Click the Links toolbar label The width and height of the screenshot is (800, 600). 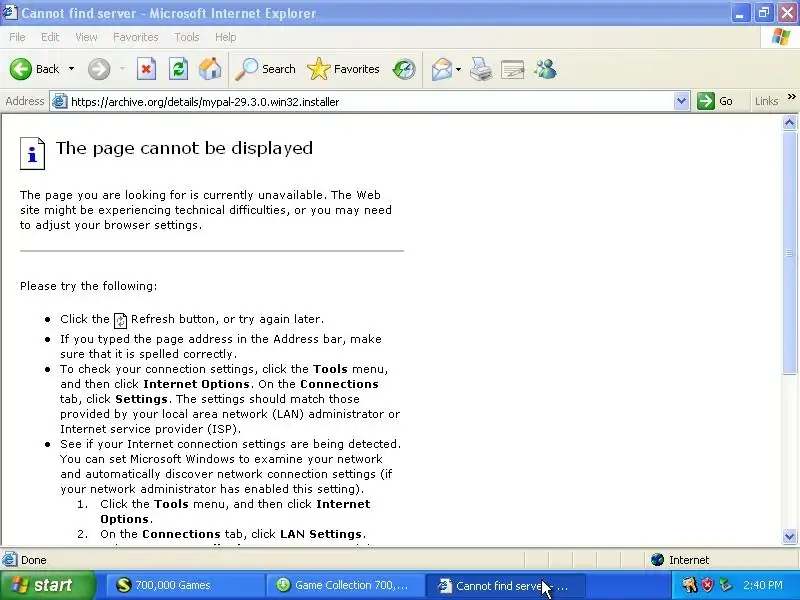coord(766,101)
